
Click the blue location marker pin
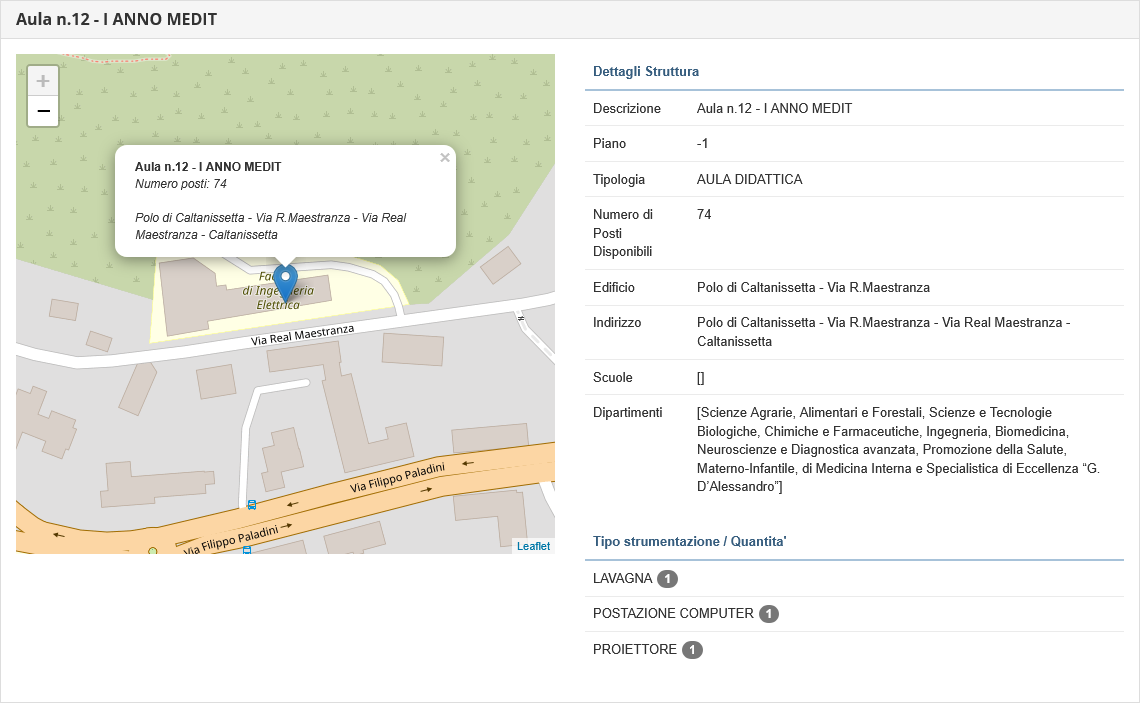pyautogui.click(x=286, y=282)
